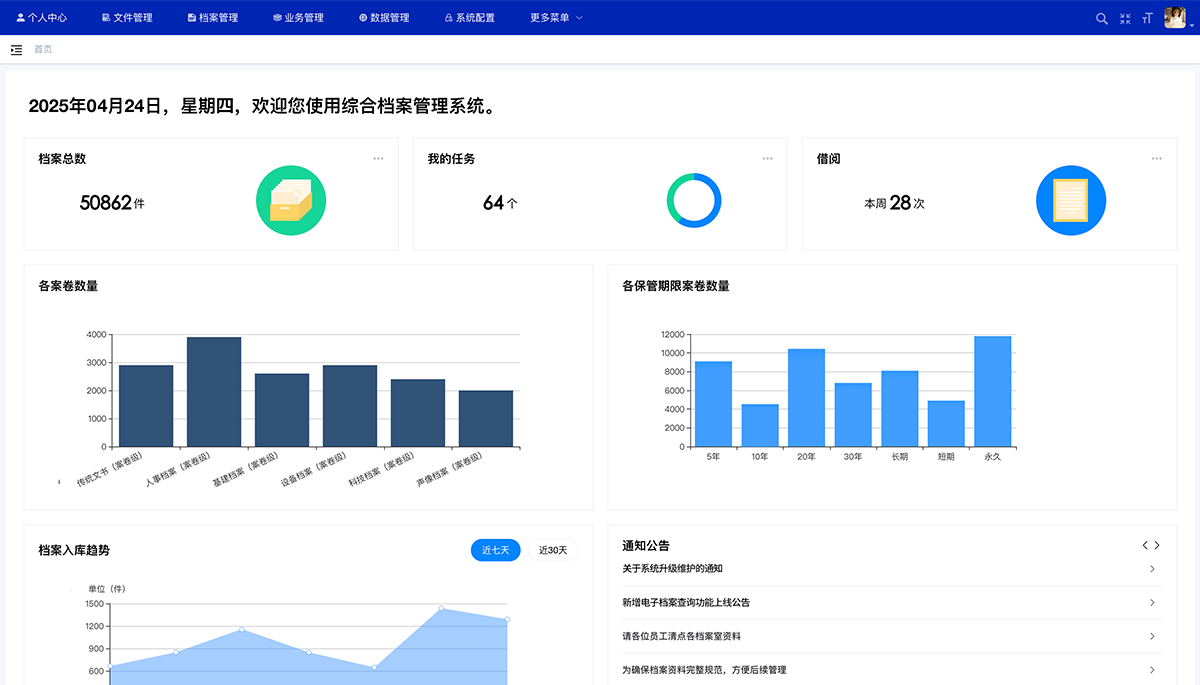Click the 本周 28 次 borrowing count

tap(894, 203)
